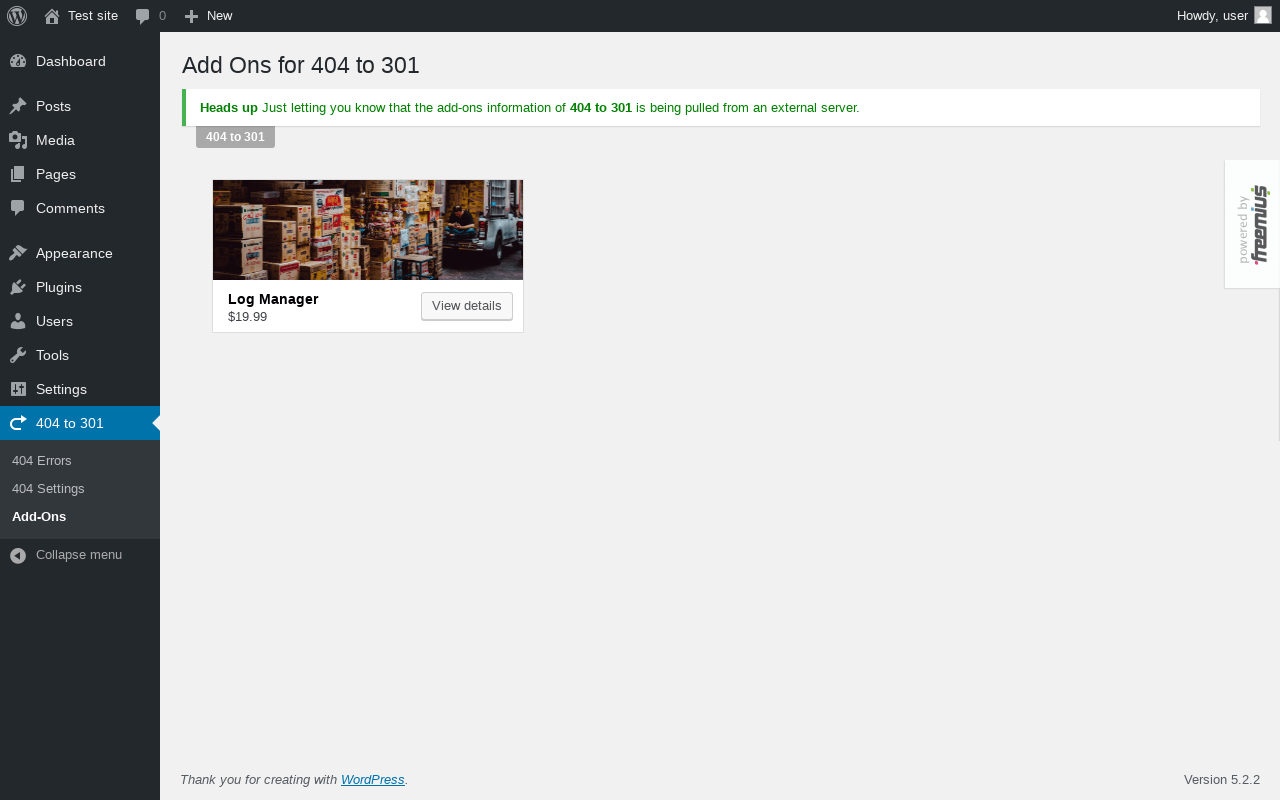Click the Collapse menu text
The image size is (1280, 800).
79,555
